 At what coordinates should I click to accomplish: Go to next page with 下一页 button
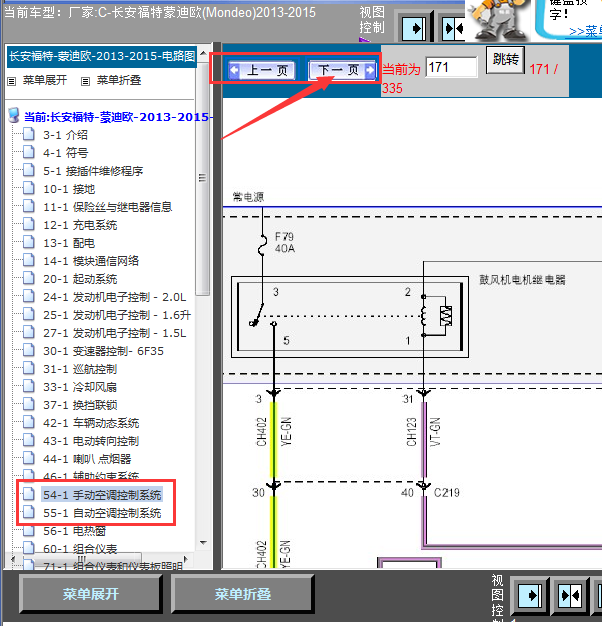(x=343, y=70)
